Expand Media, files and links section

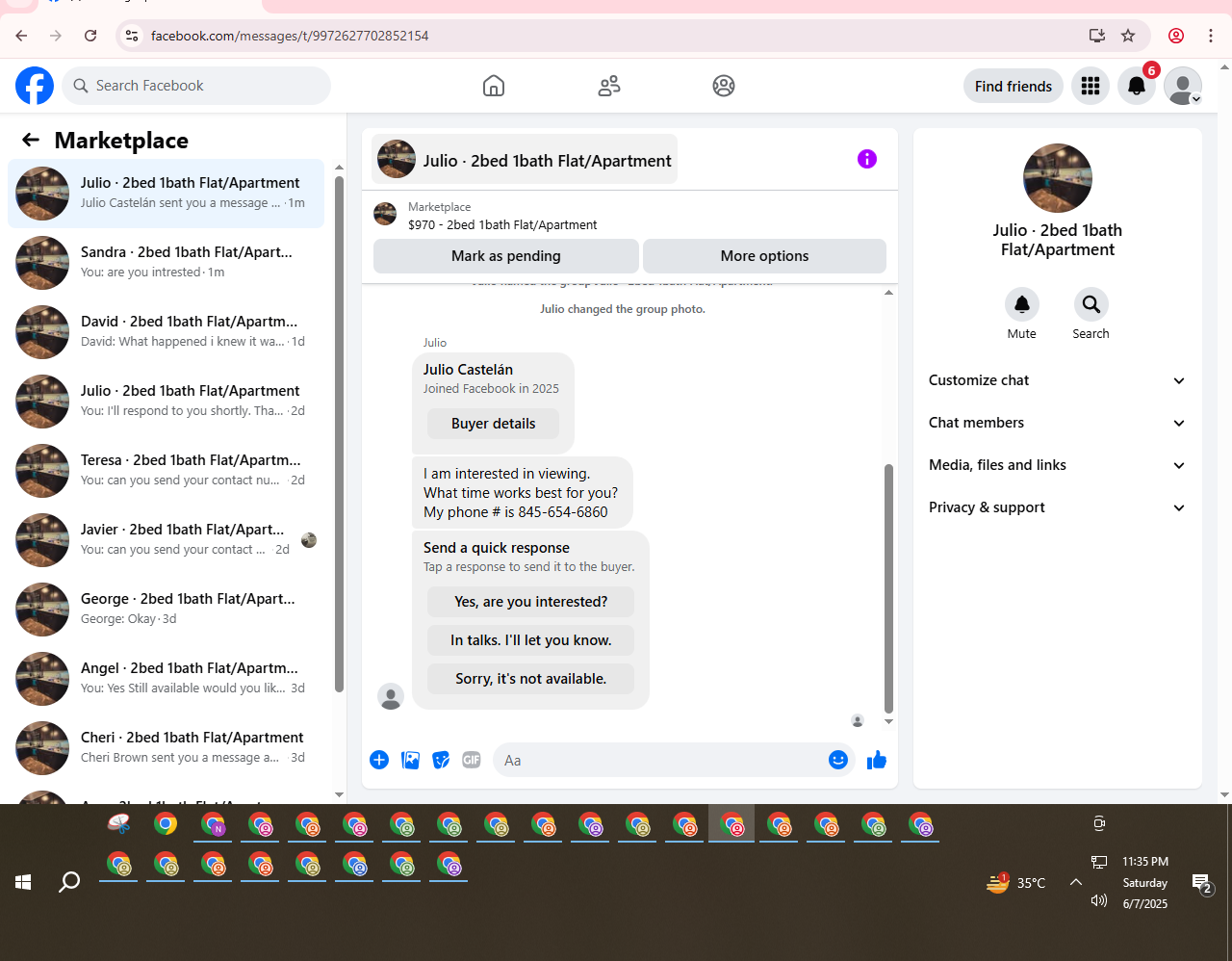1057,465
